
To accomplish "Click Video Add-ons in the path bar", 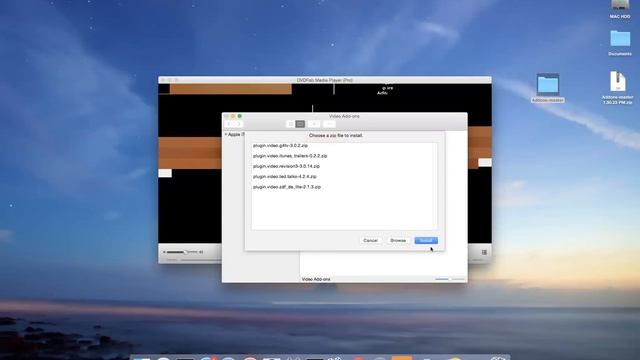I will [316, 279].
